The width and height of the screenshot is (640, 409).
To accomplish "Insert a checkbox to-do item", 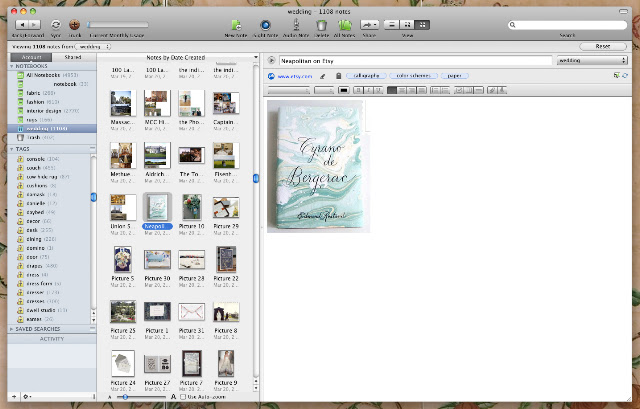I will [459, 90].
